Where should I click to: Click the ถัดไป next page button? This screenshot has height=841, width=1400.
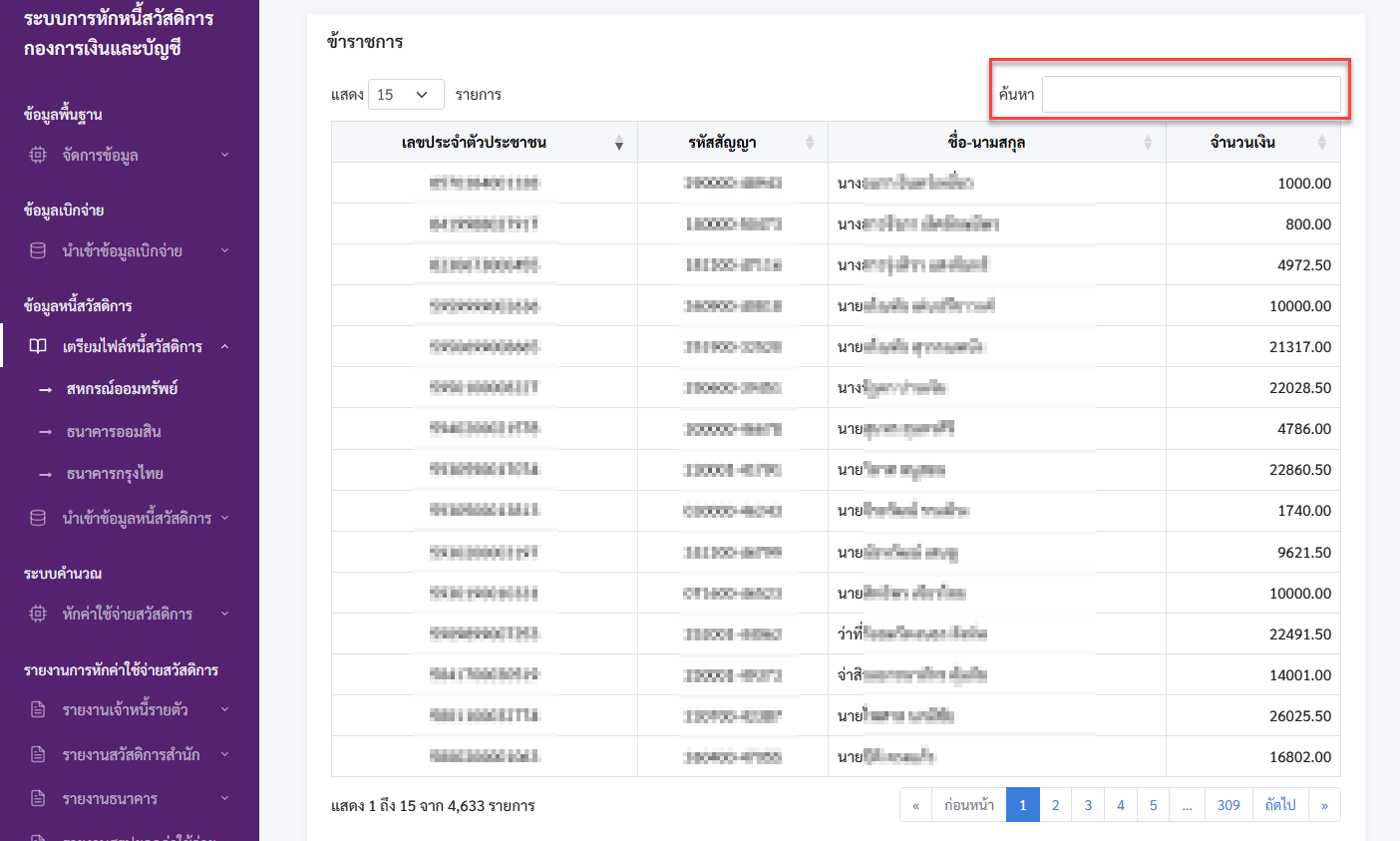[1280, 805]
